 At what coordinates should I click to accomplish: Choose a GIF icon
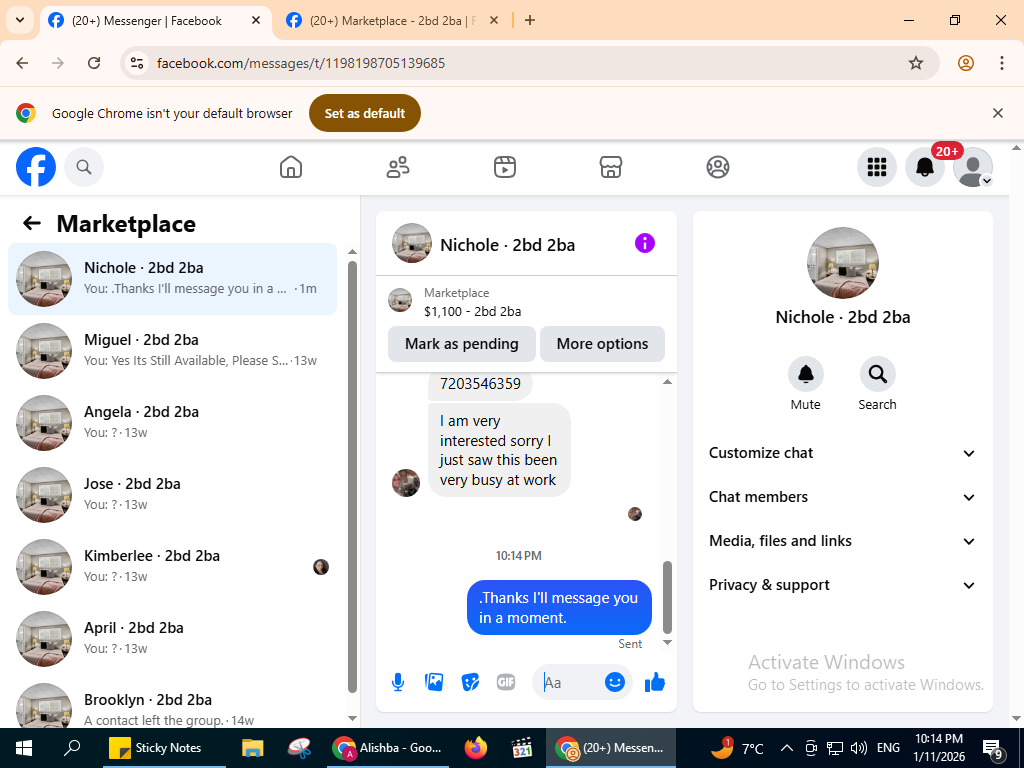[506, 682]
